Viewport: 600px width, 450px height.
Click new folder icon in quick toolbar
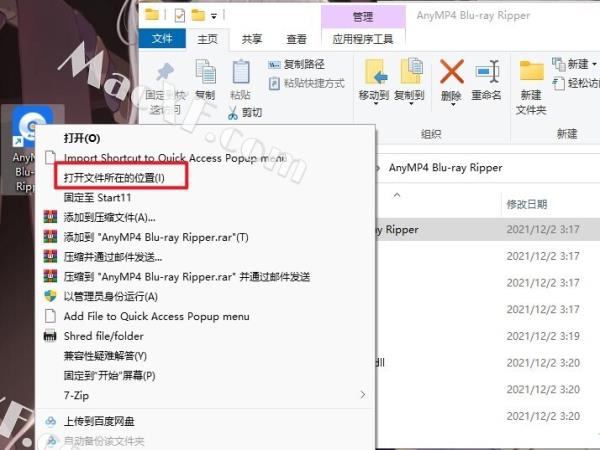(198, 15)
